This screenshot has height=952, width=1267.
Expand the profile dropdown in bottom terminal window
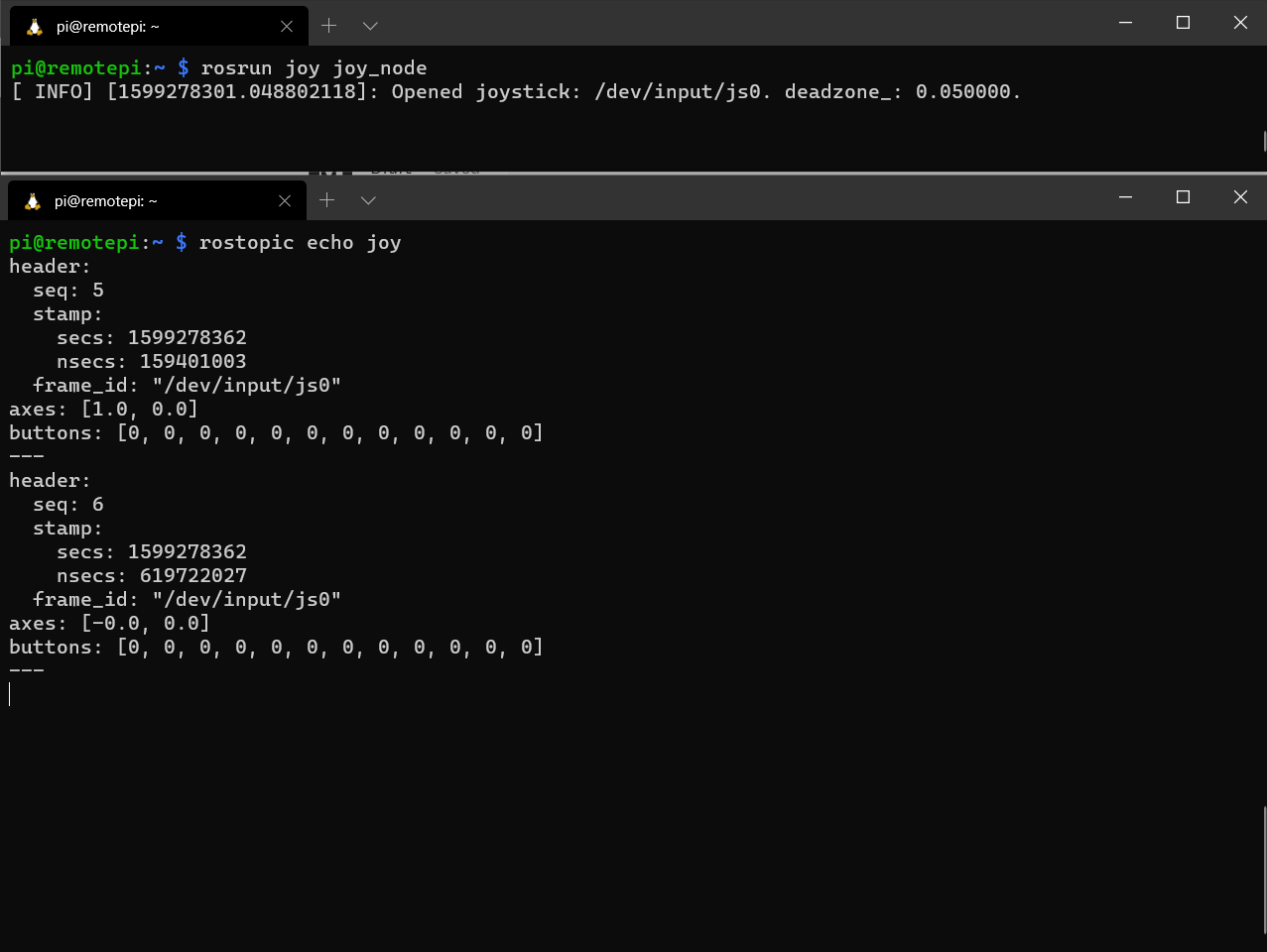coord(368,200)
